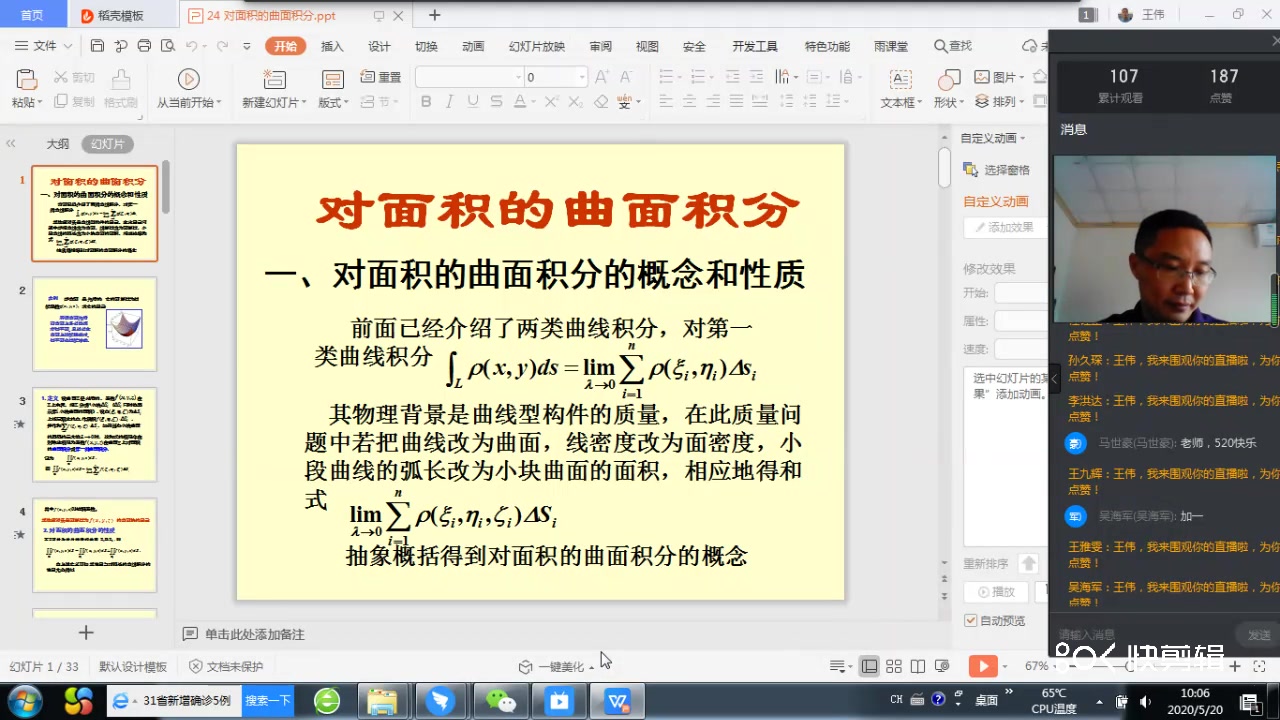Click the Print icon in quick access bar
This screenshot has height=720, width=1280.
pyautogui.click(x=143, y=45)
